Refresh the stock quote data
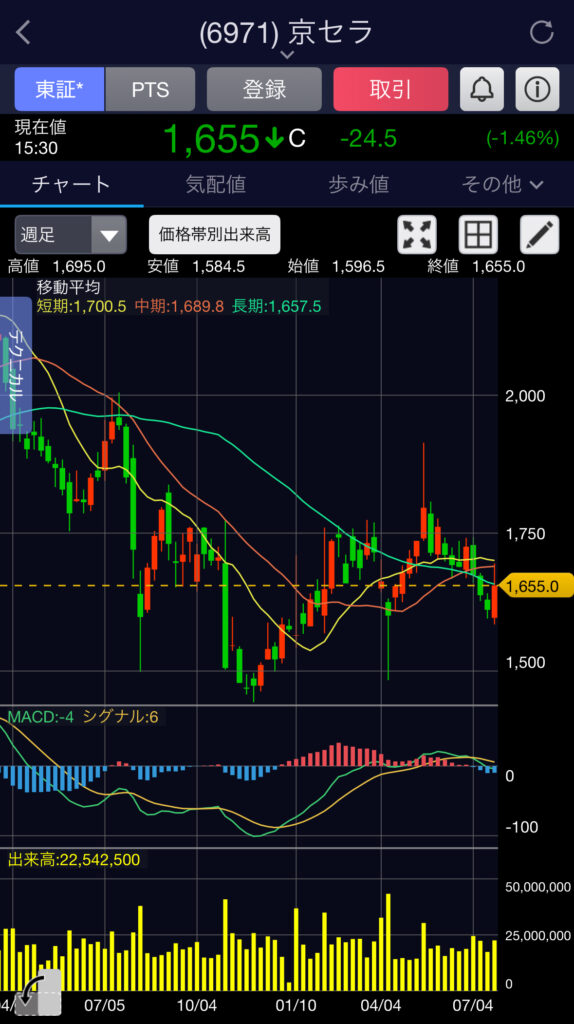The height and width of the screenshot is (1024, 574). [541, 32]
